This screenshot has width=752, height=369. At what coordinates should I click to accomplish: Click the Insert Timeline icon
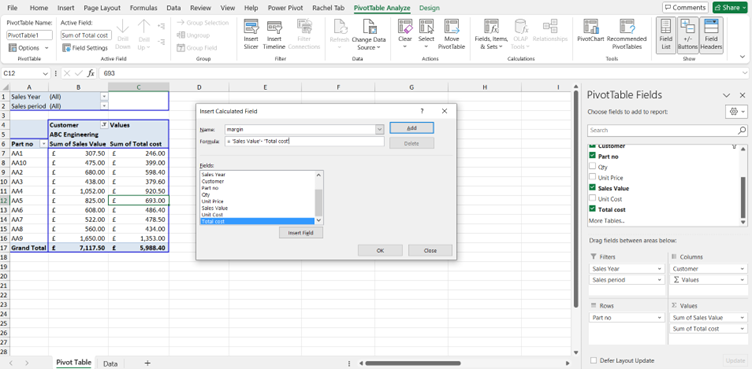274,35
